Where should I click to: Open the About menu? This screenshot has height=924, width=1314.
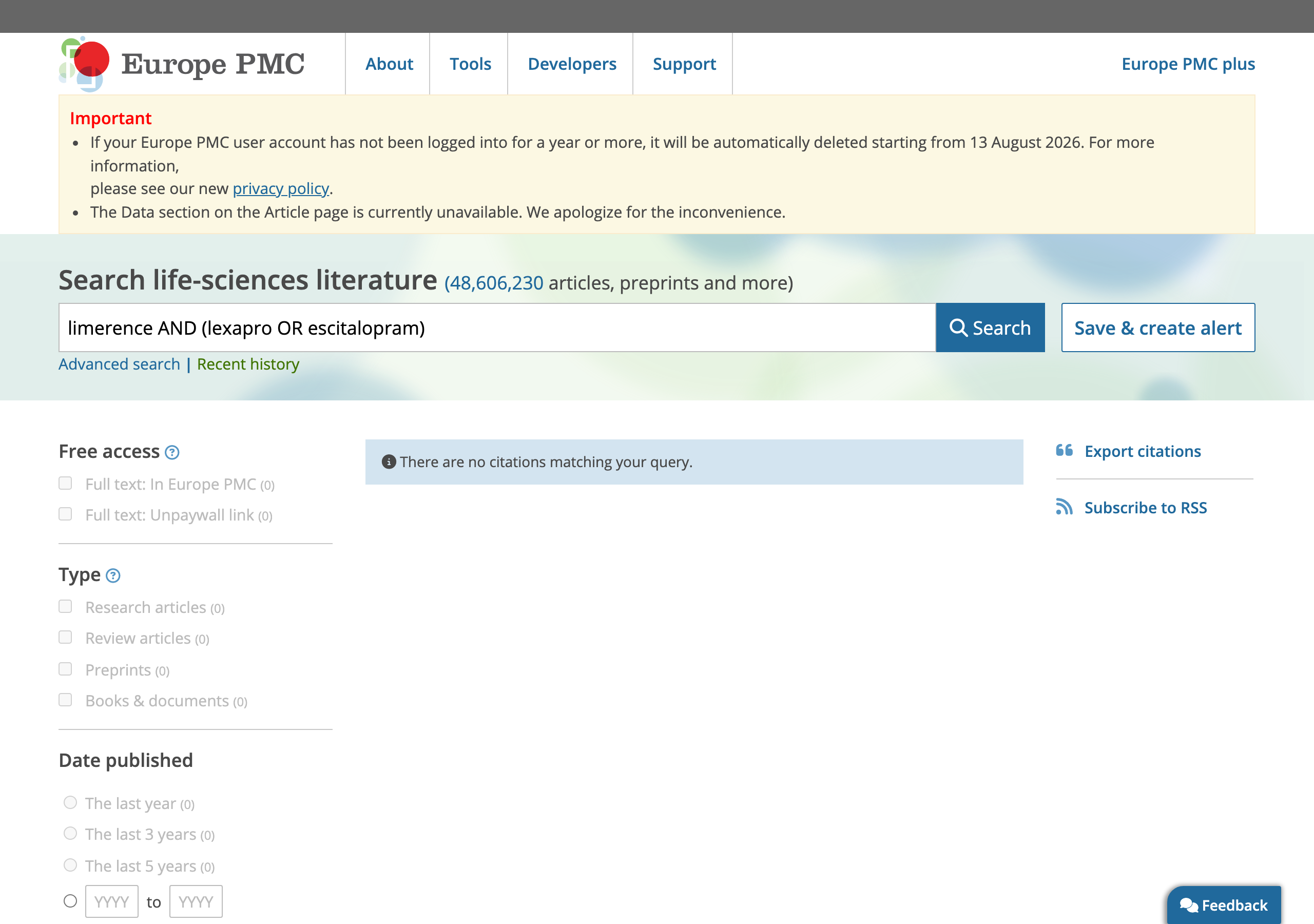(389, 64)
